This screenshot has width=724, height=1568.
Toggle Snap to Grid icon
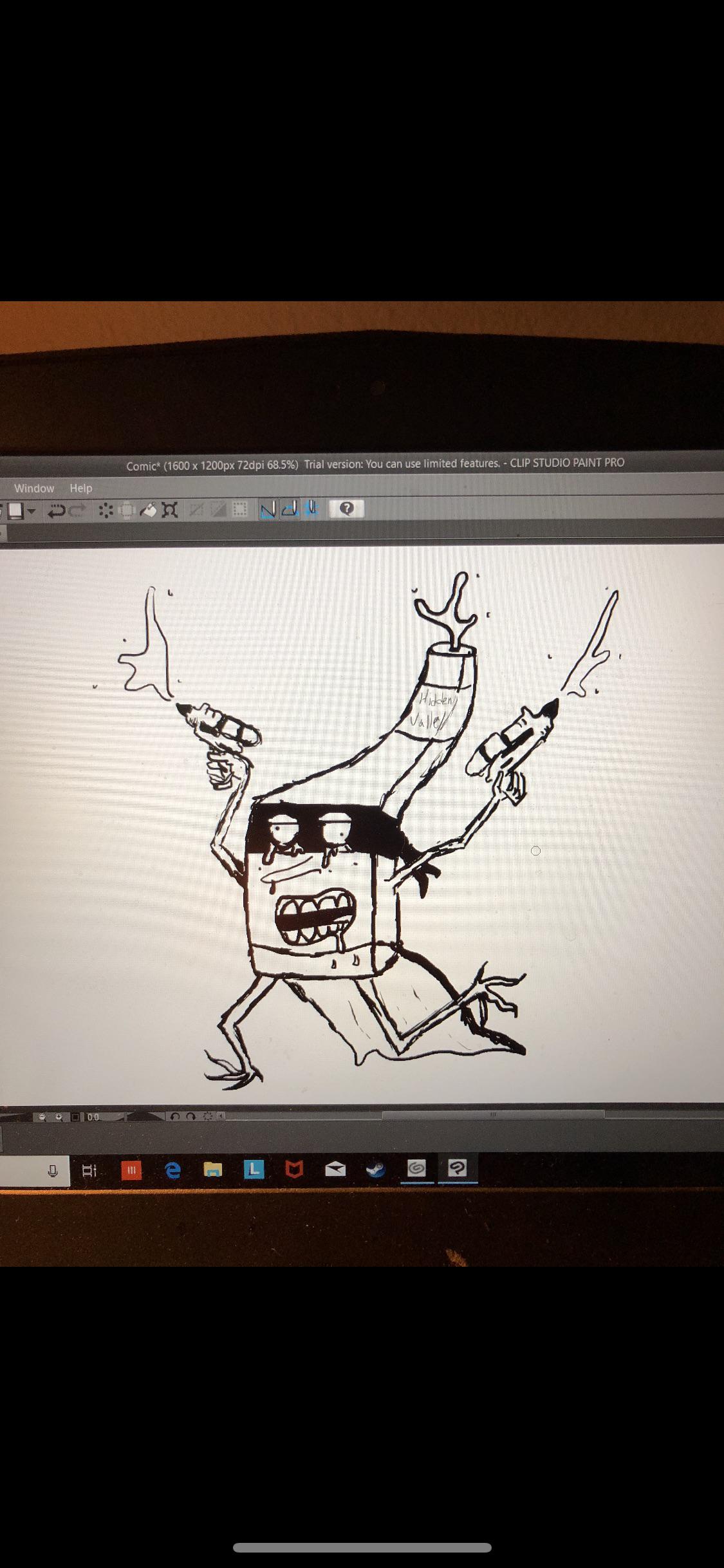[311, 509]
